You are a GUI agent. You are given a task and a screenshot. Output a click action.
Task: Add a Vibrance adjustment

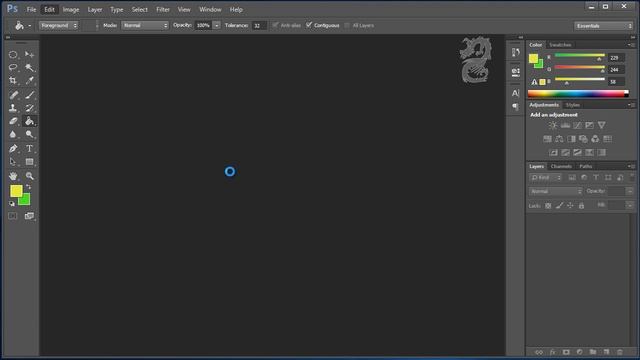click(x=602, y=125)
